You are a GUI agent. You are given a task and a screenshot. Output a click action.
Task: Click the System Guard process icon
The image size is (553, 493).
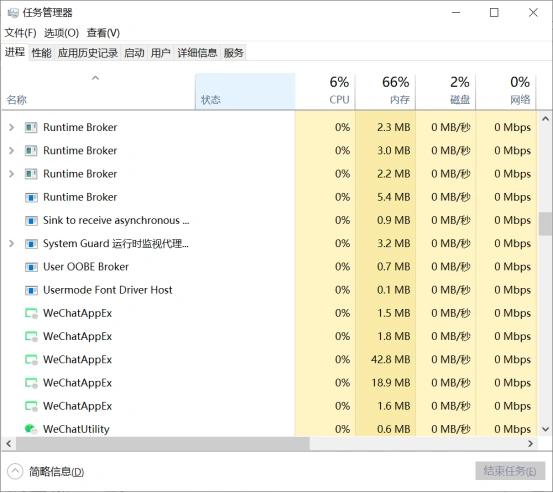point(31,244)
